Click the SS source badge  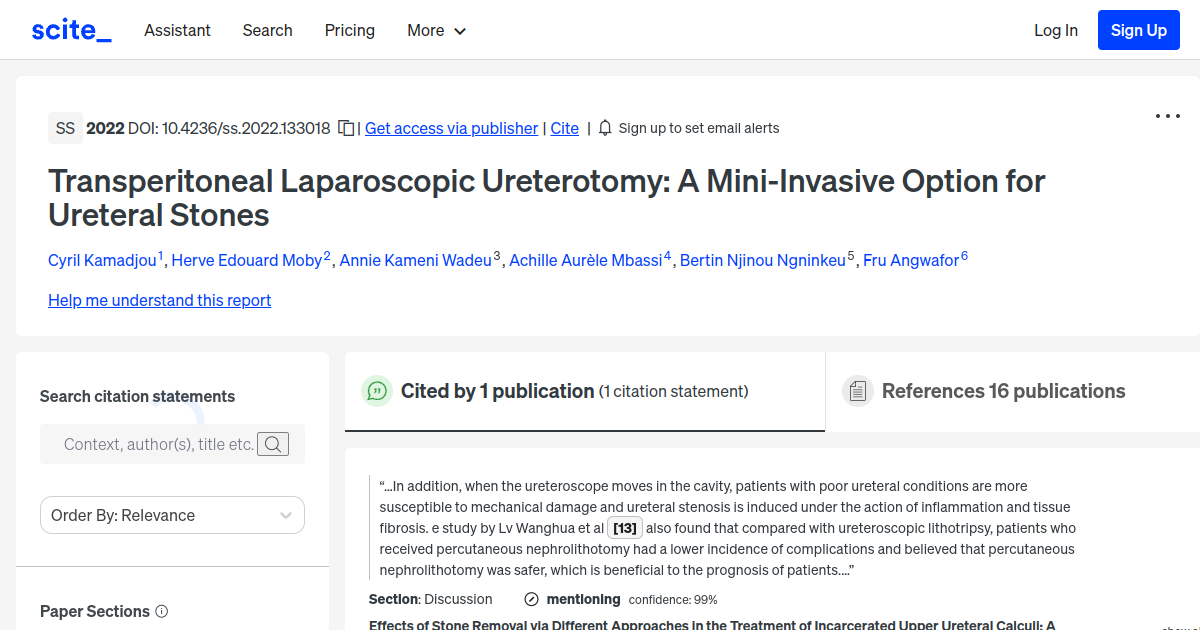point(65,128)
